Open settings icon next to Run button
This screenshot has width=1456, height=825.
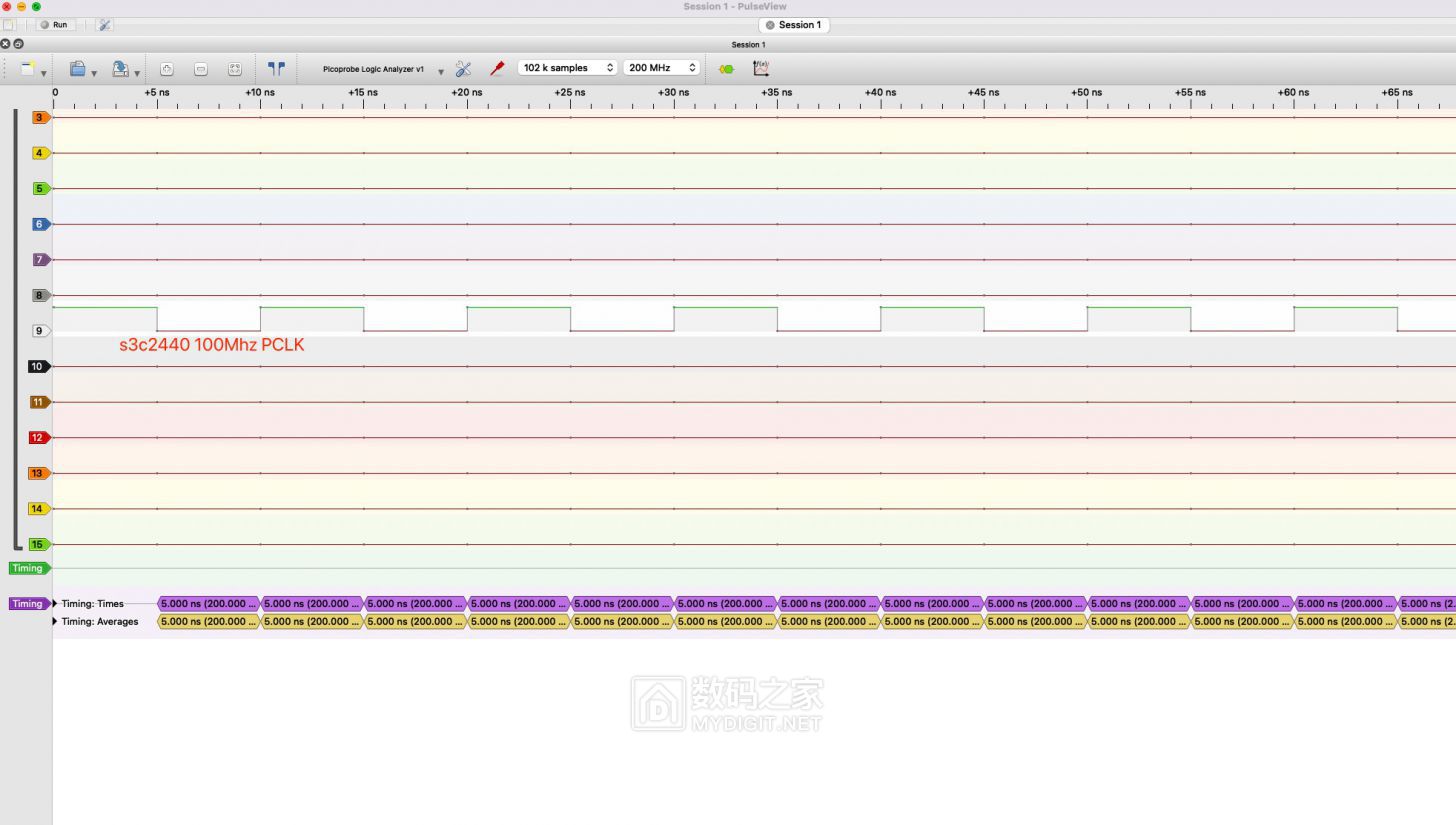[104, 24]
